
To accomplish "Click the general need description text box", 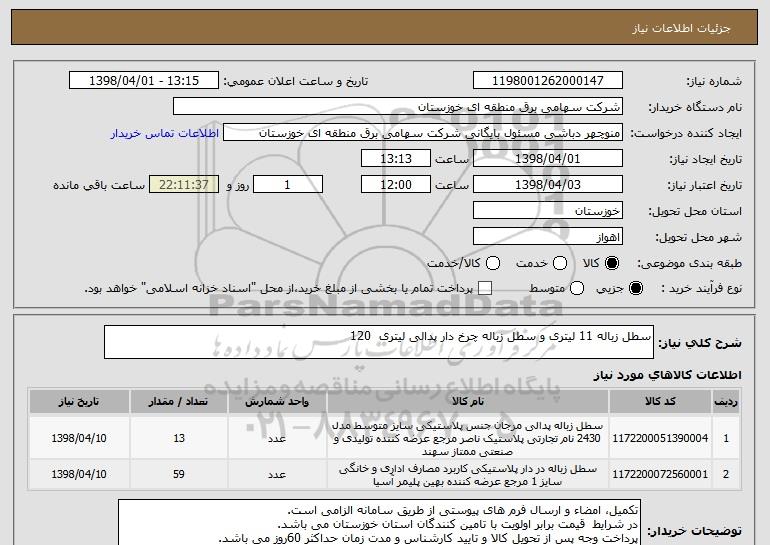I will pyautogui.click(x=379, y=342).
